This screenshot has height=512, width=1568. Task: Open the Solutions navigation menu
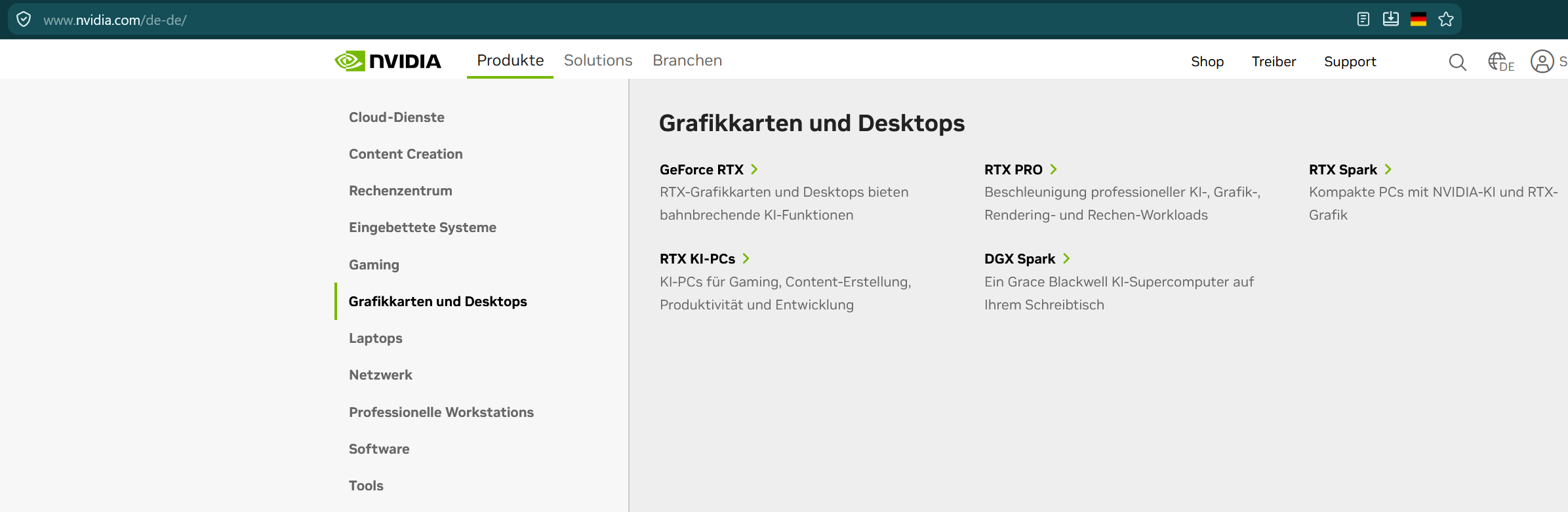point(598,60)
